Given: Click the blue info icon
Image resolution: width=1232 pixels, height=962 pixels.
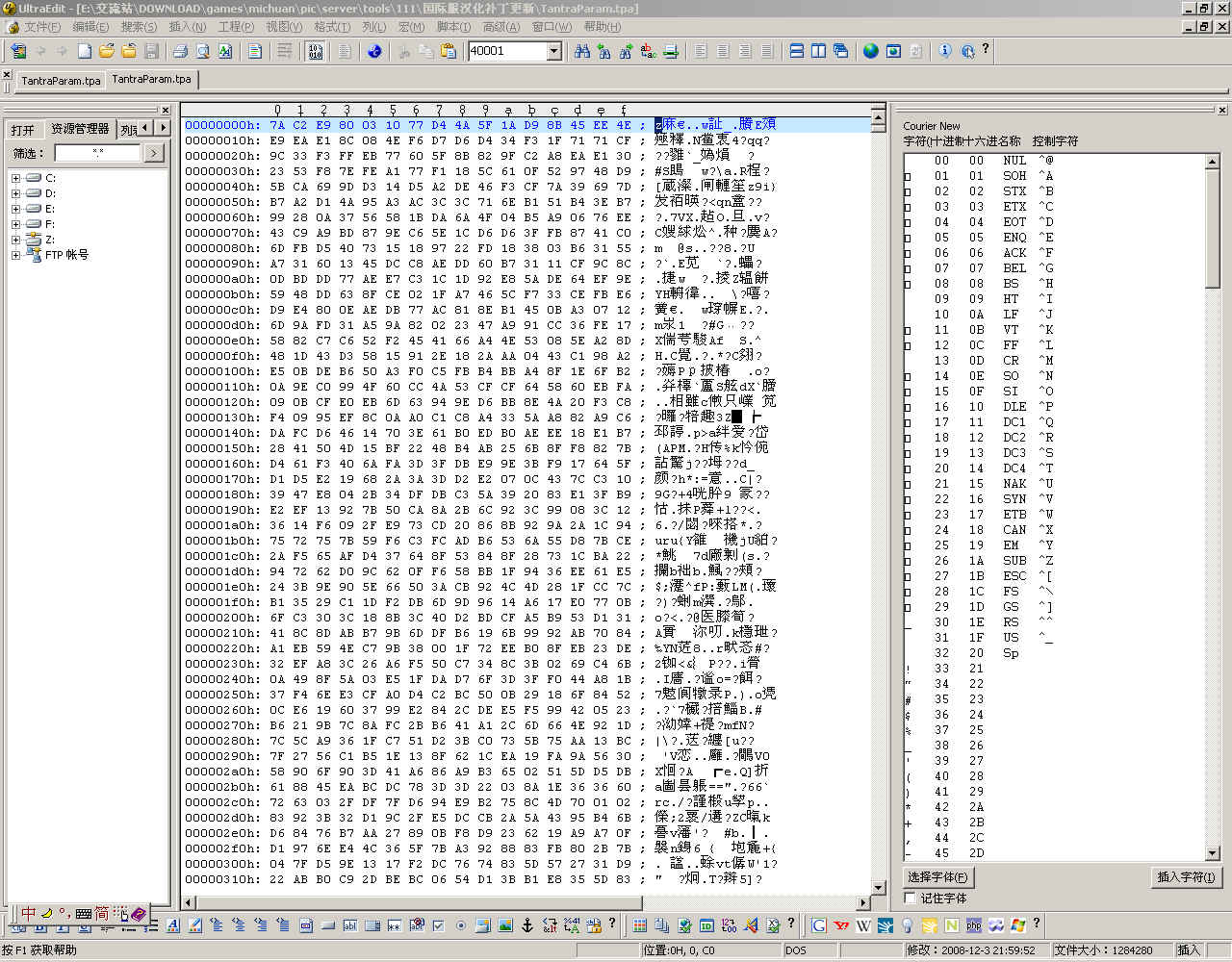Looking at the screenshot, I should point(944,51).
